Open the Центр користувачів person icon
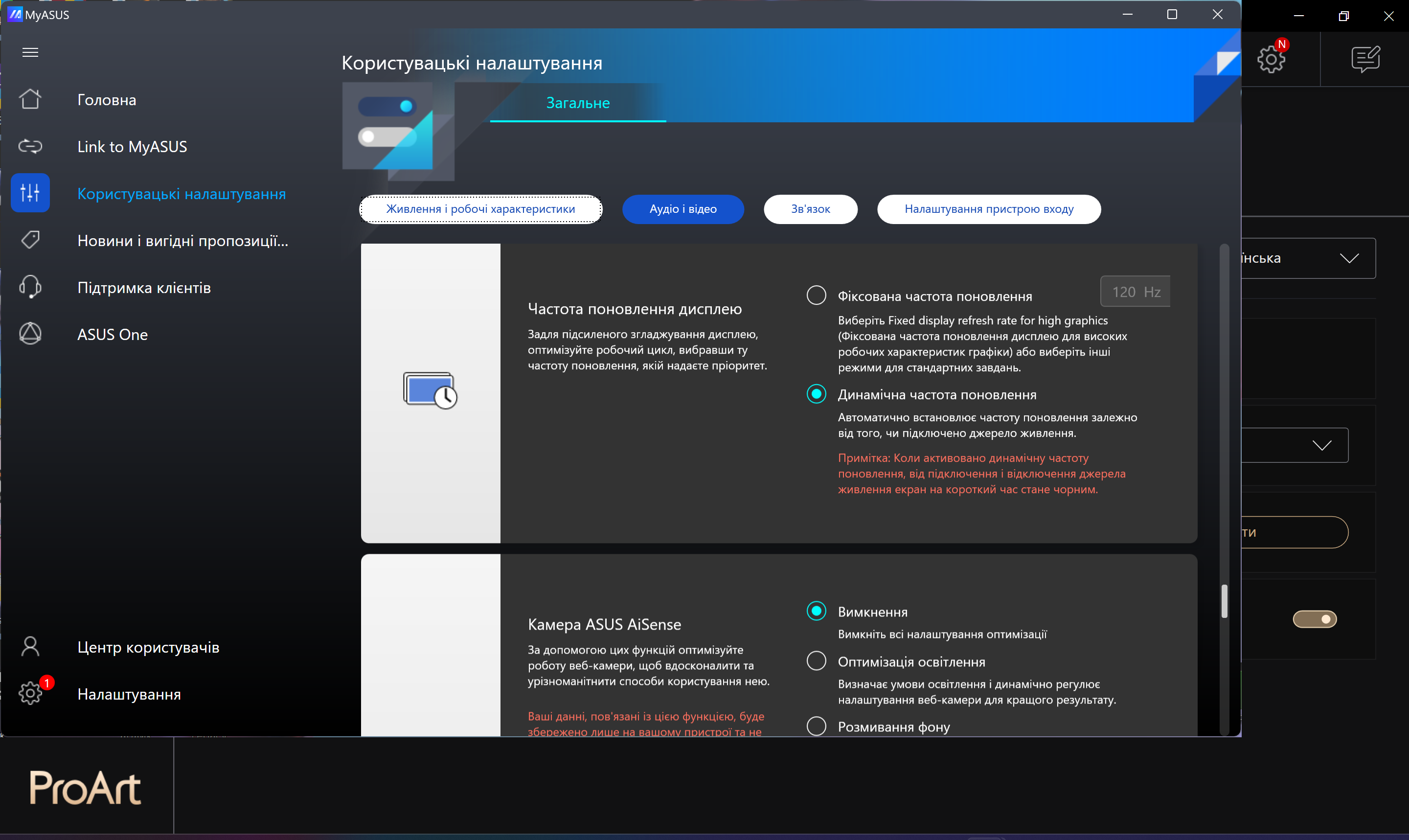 click(x=30, y=646)
